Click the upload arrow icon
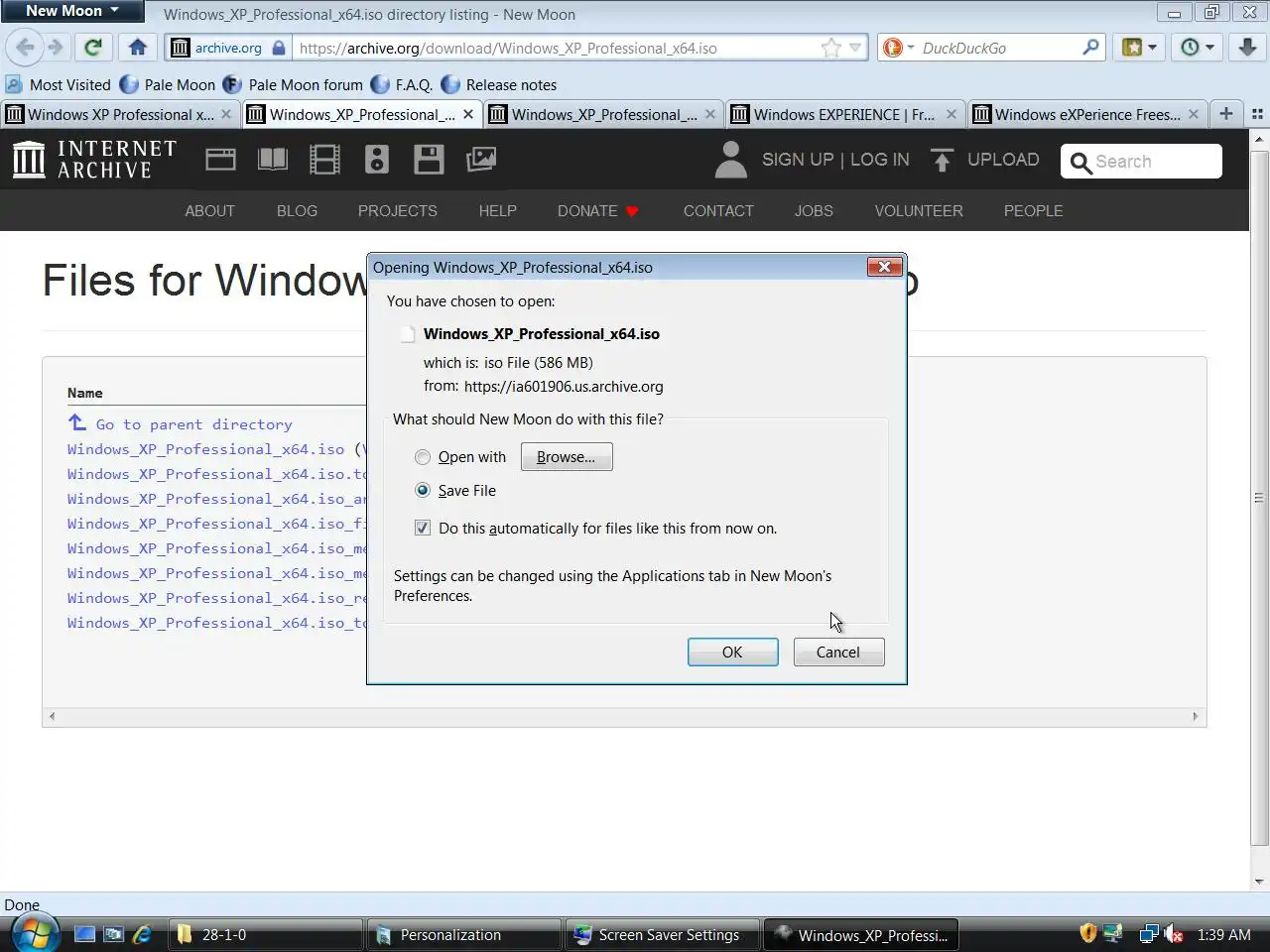Screen dimensions: 1270x952 point(942,160)
